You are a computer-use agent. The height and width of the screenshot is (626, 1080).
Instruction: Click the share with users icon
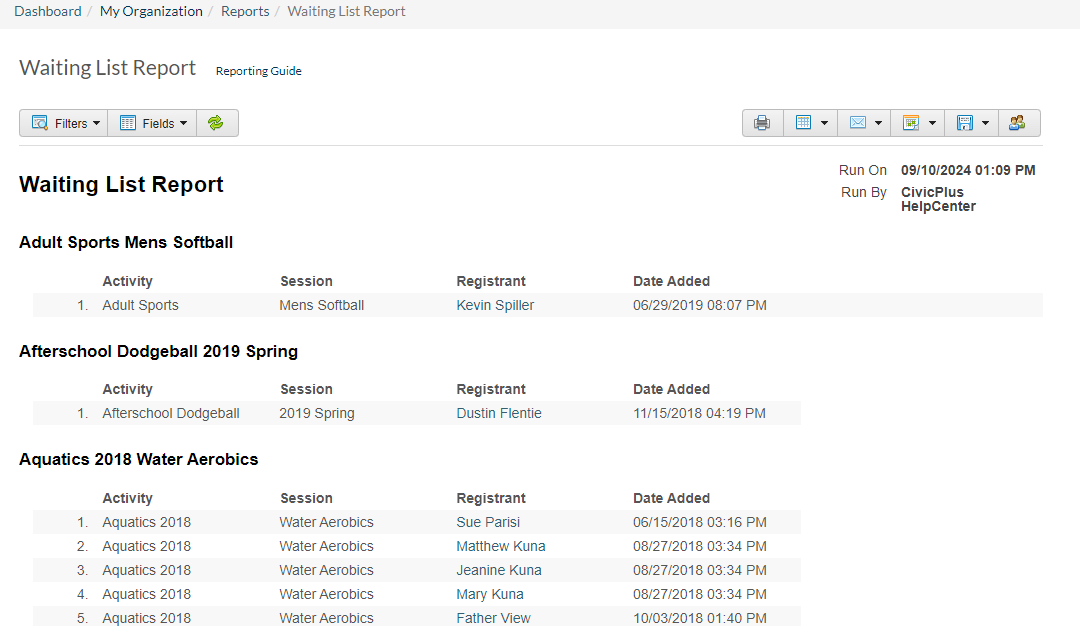(x=1017, y=123)
